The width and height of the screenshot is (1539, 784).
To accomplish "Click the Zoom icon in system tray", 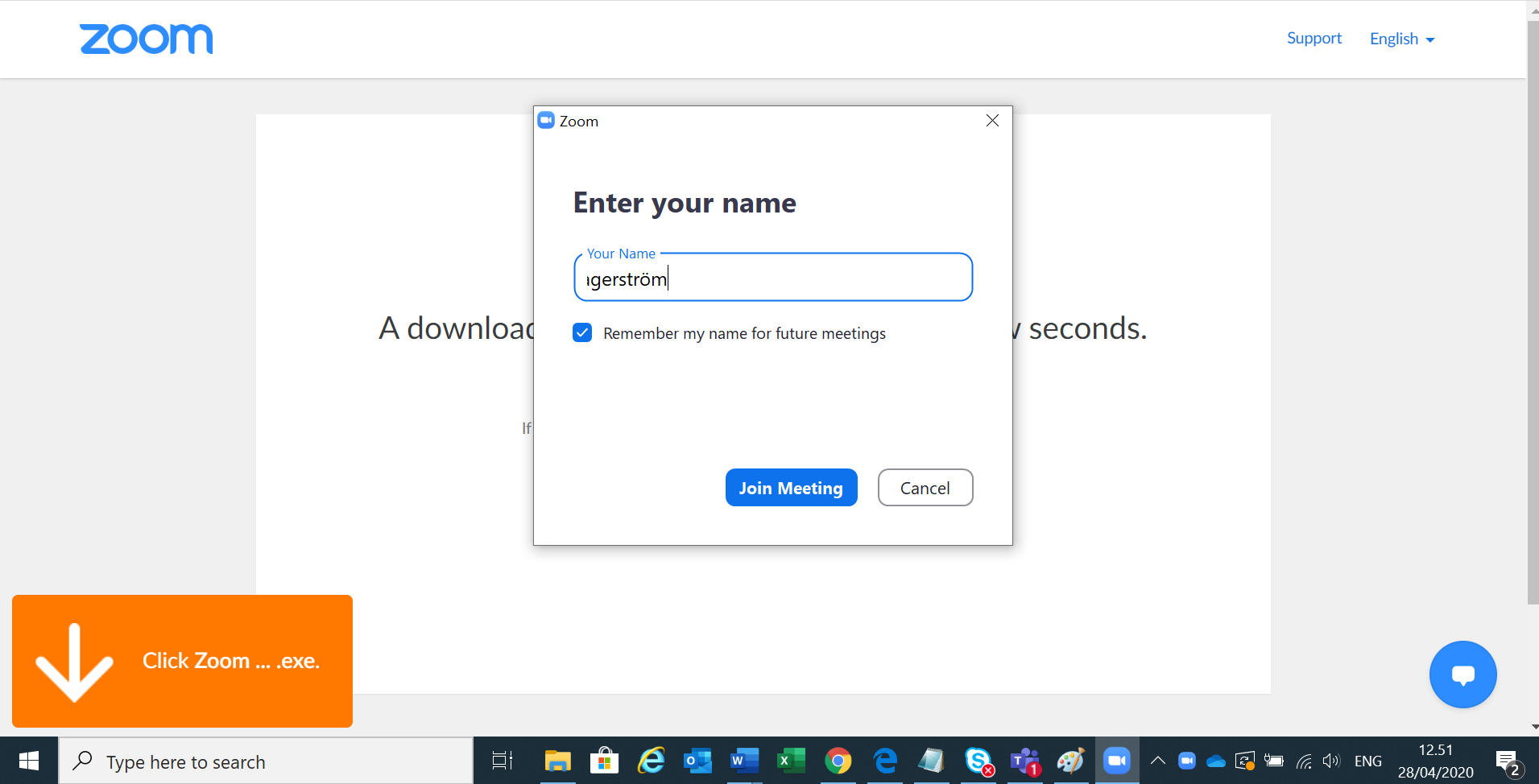I will click(x=1186, y=761).
